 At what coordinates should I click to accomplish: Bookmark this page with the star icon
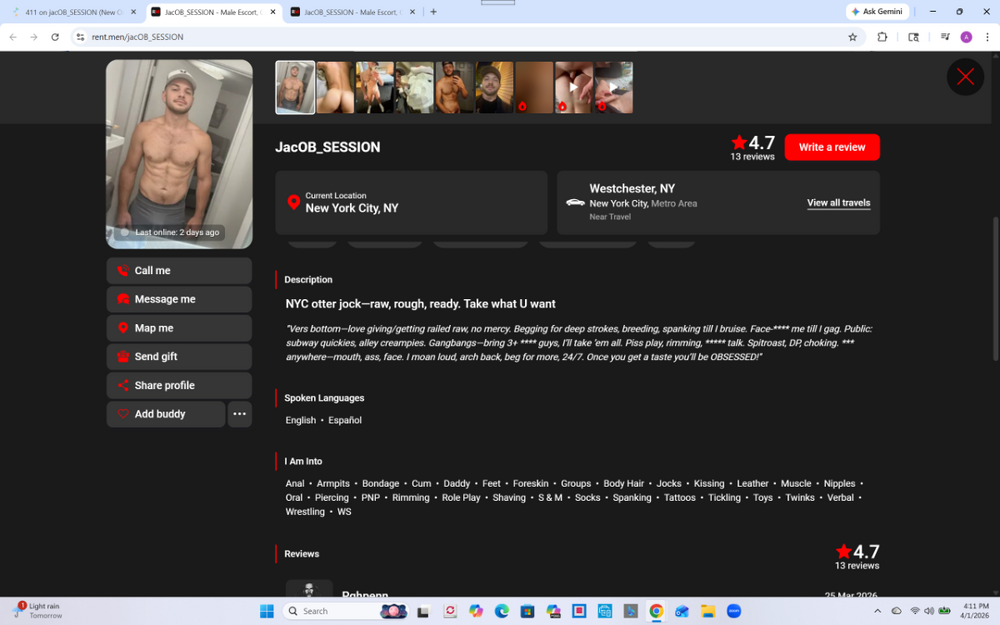(x=852, y=37)
